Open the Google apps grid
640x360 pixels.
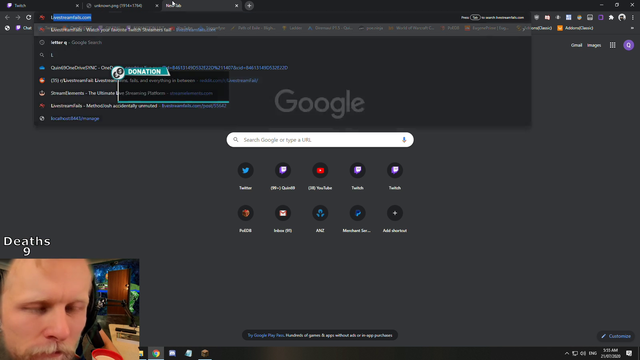(613, 45)
